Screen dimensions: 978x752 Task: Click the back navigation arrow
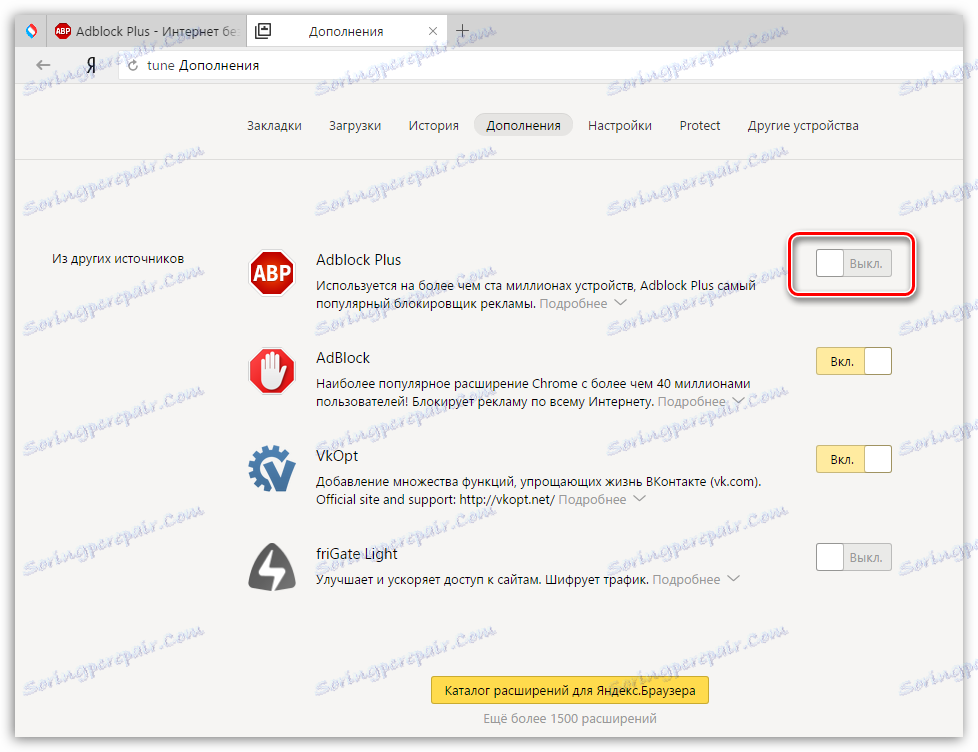click(x=43, y=64)
